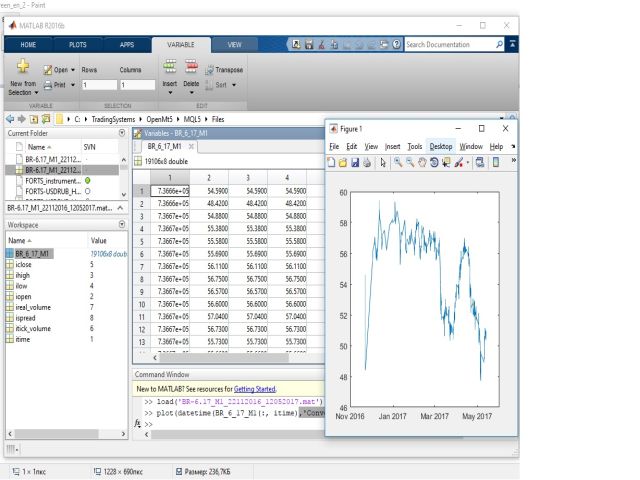
Task: Click the Link Plot icon in Figure 1
Action: pos(480,162)
